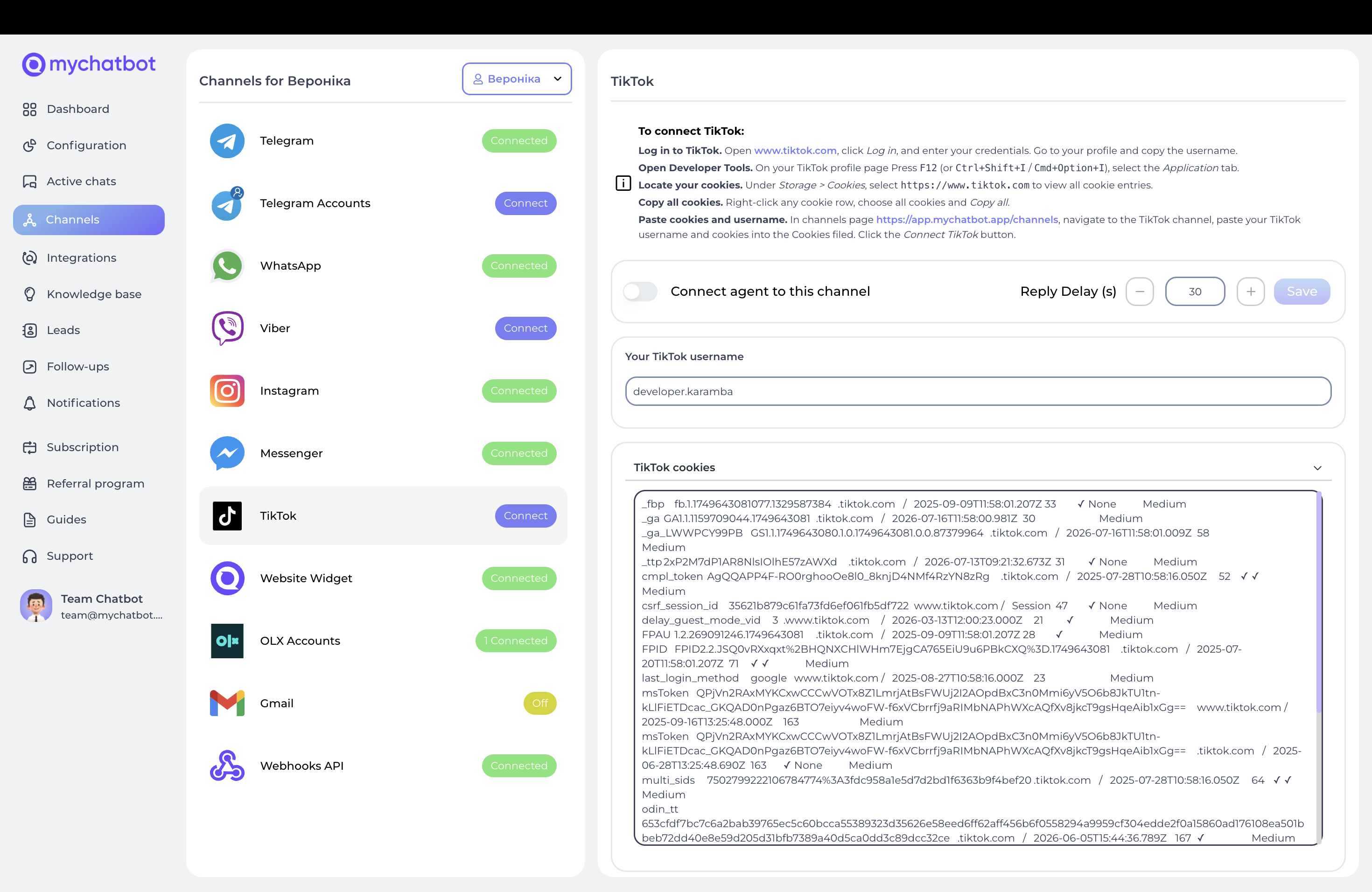Open the www.tiktok.com link
1372x892 pixels.
(x=794, y=150)
